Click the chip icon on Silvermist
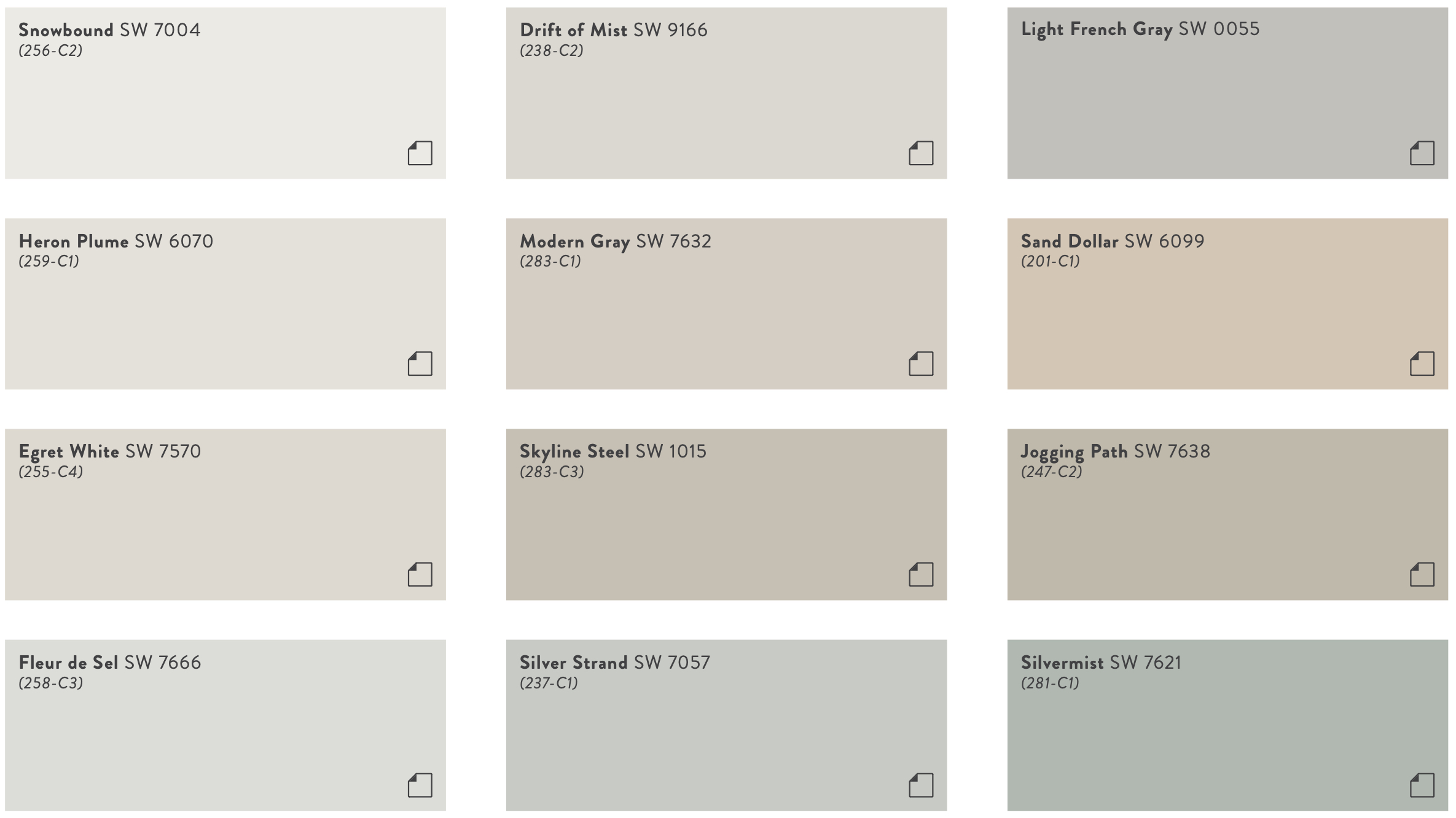Image resolution: width=1456 pixels, height=818 pixels. tap(1422, 785)
